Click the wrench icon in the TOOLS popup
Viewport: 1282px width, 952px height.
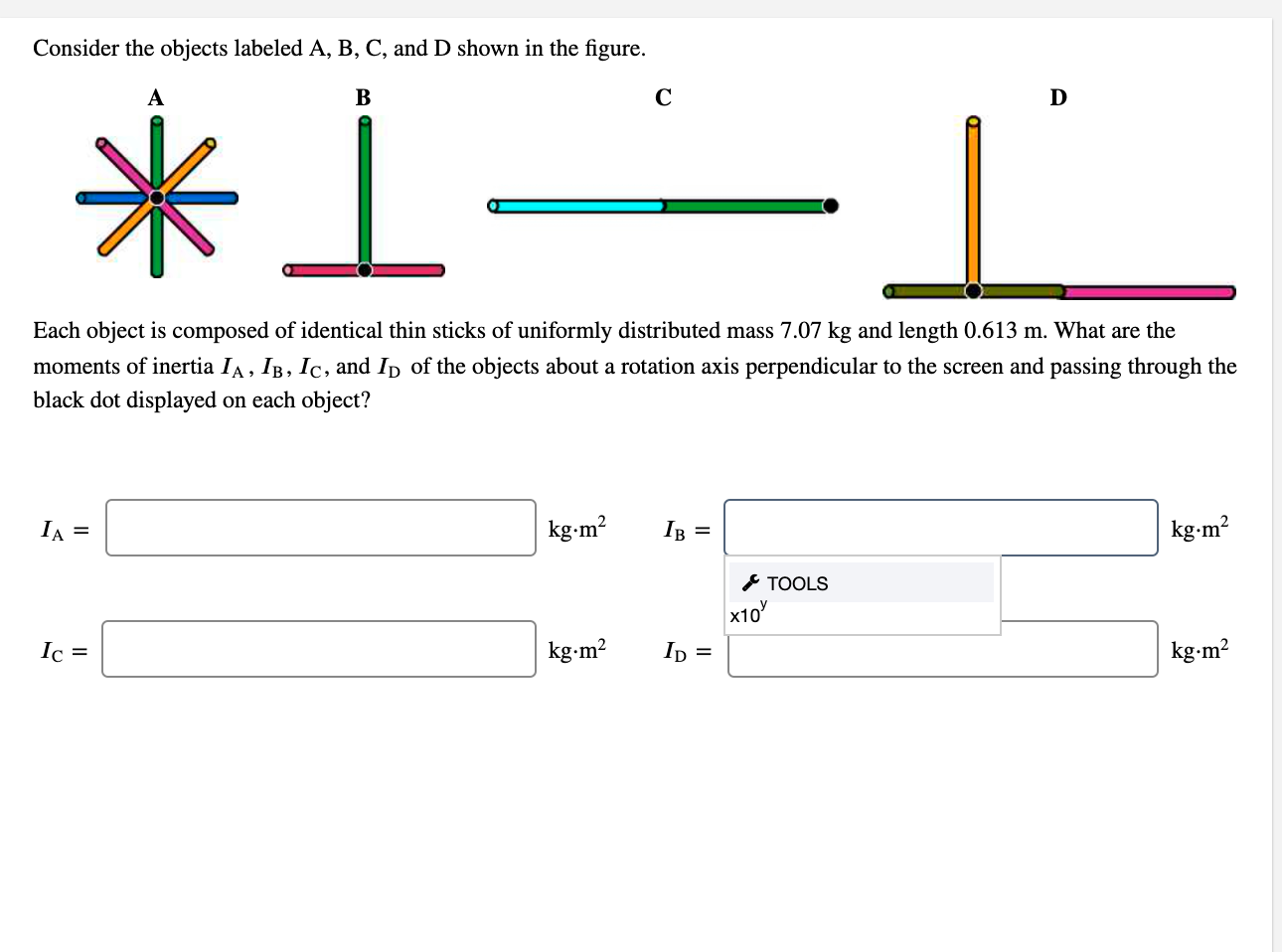coord(752,583)
